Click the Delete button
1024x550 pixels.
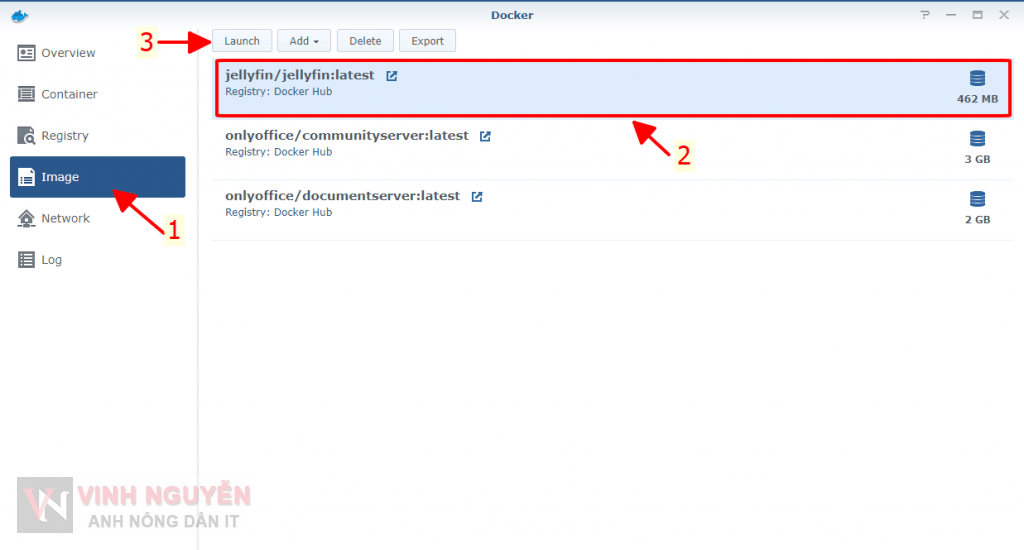coord(365,41)
